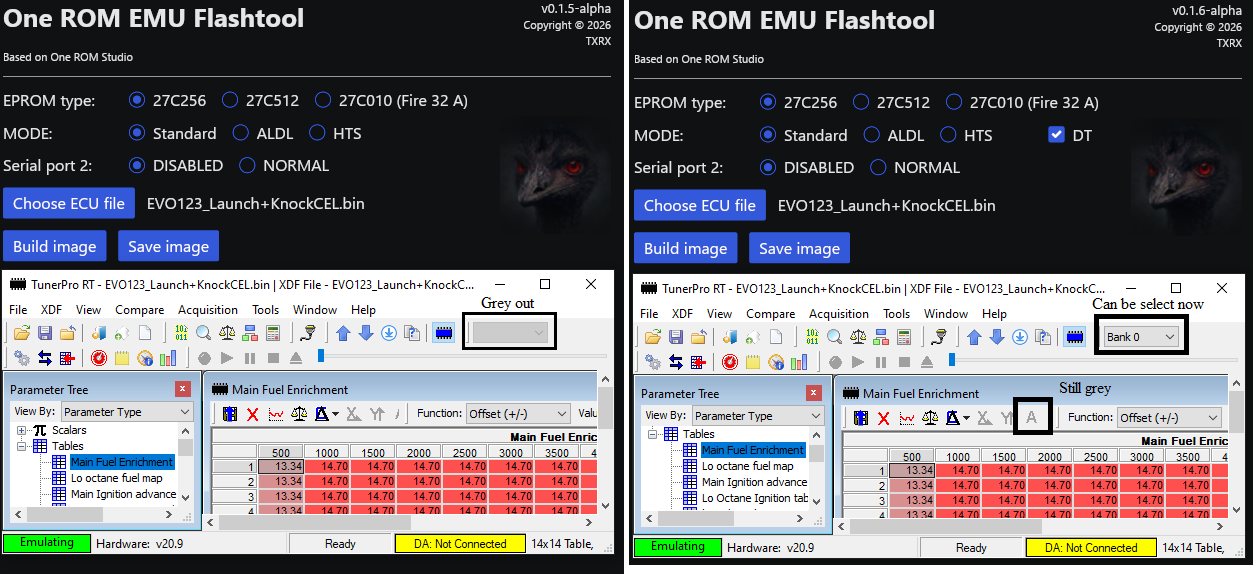Open Window menu in right TunerPro window
The width and height of the screenshot is (1258, 574).
click(946, 313)
